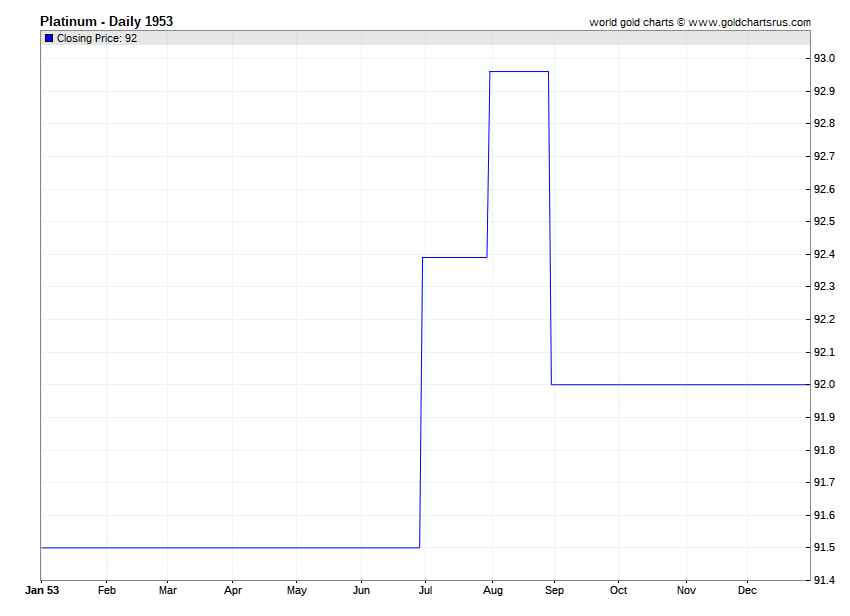Select the 'May' x-axis label

pyautogui.click(x=297, y=591)
